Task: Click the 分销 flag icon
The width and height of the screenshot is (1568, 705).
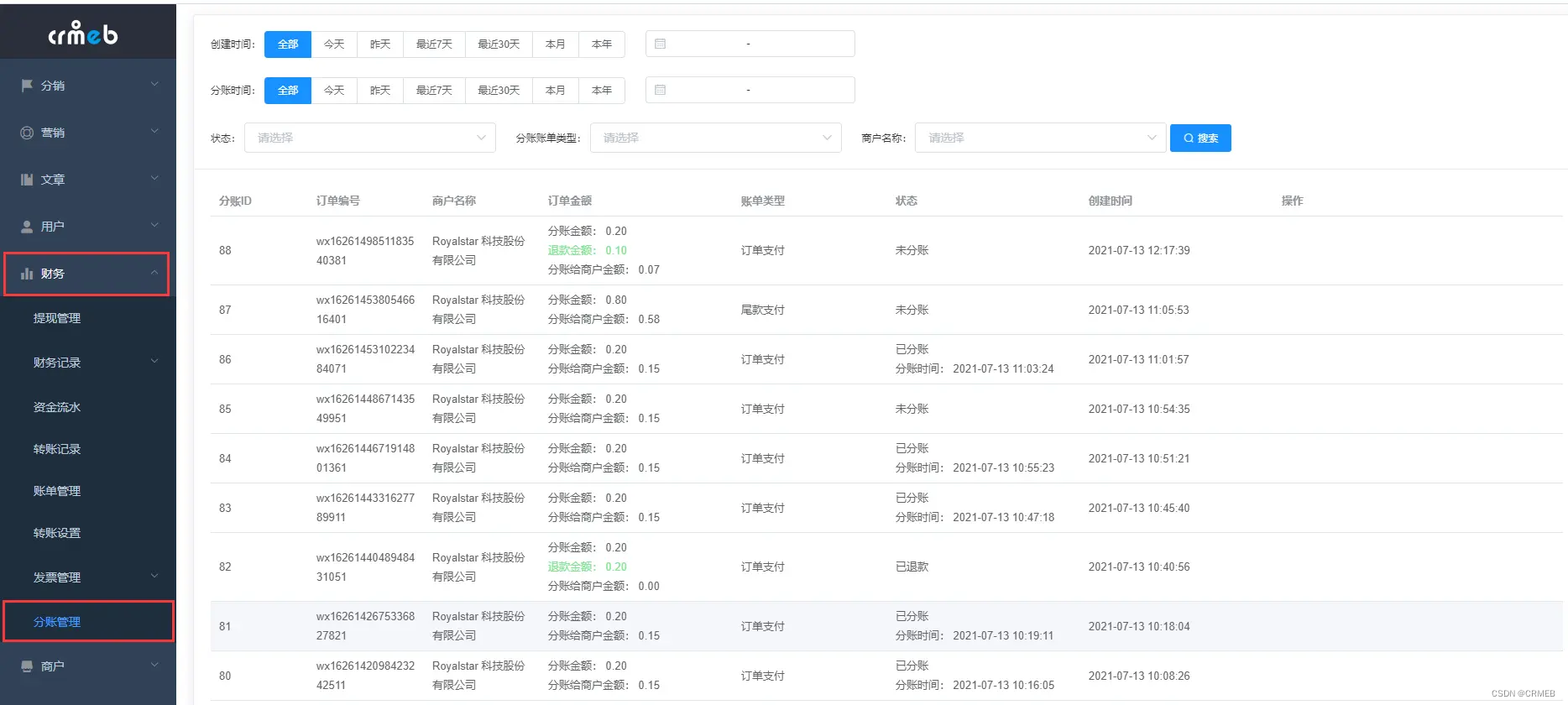Action: tap(27, 86)
